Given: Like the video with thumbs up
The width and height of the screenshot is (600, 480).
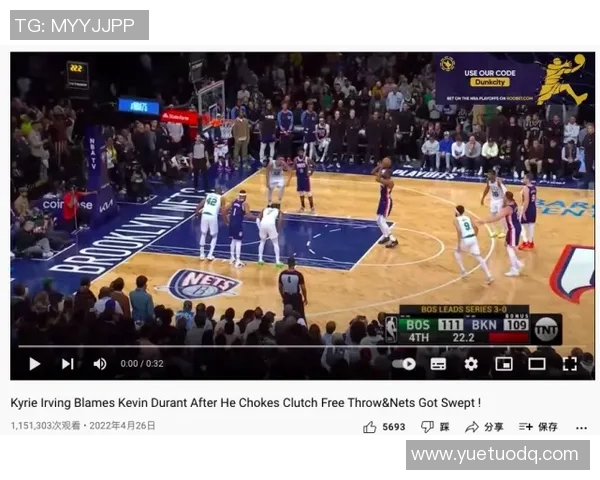Looking at the screenshot, I should click(x=371, y=427).
